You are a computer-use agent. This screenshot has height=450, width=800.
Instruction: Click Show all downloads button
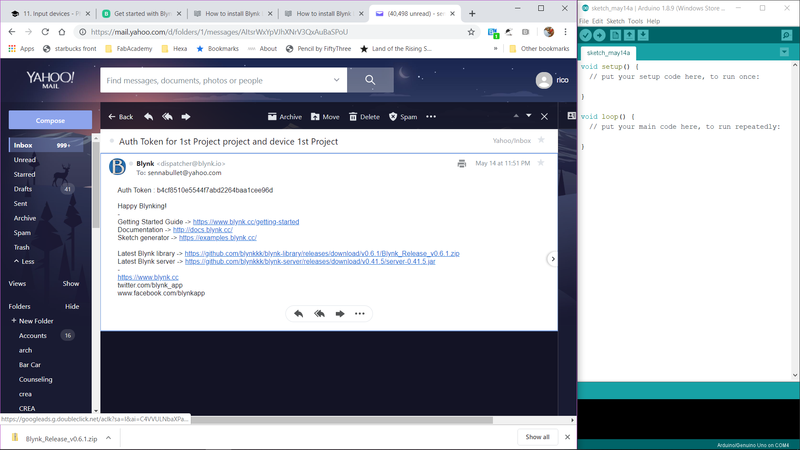pyautogui.click(x=537, y=437)
